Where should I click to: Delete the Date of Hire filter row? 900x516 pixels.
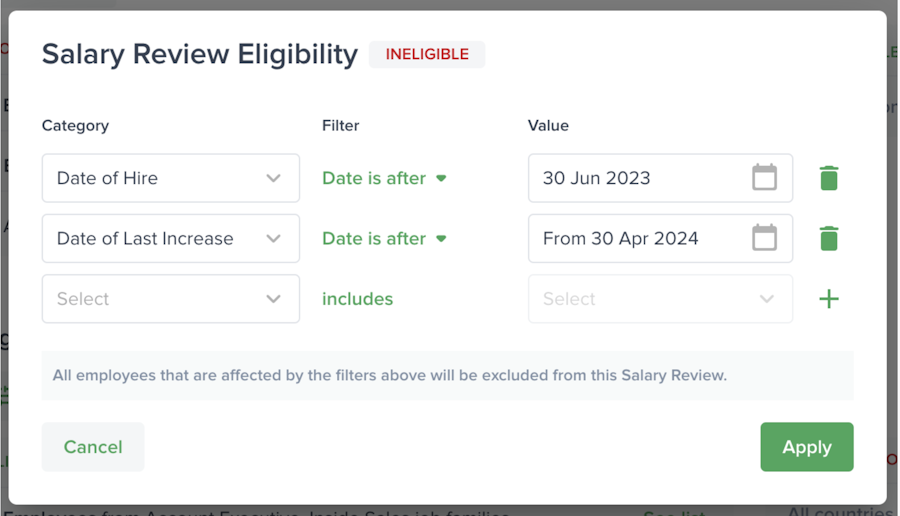tap(829, 178)
